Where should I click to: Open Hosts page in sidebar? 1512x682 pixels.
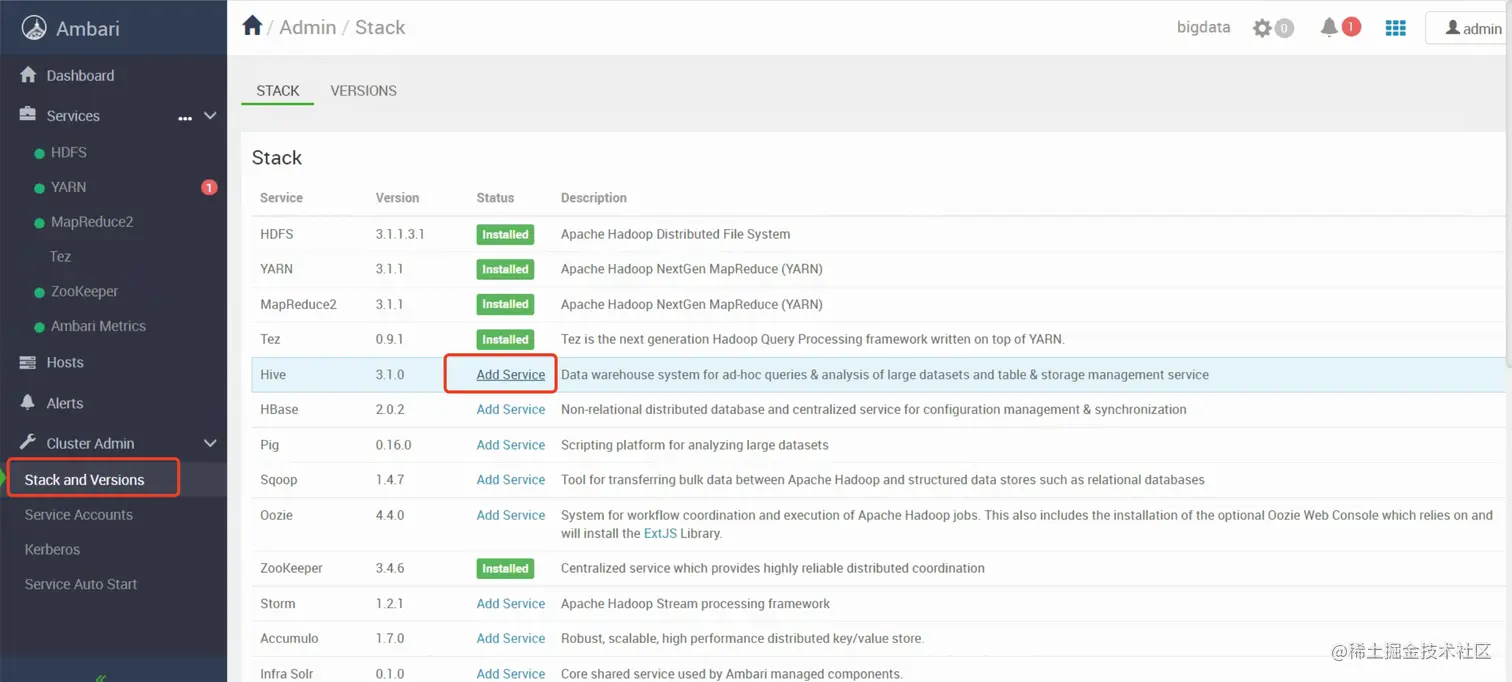point(65,362)
